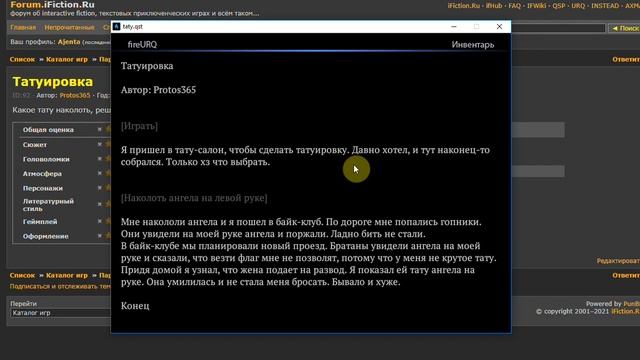Open Forum.iFiction.Ru home title link
This screenshot has height=360, width=640.
click(x=52, y=5)
